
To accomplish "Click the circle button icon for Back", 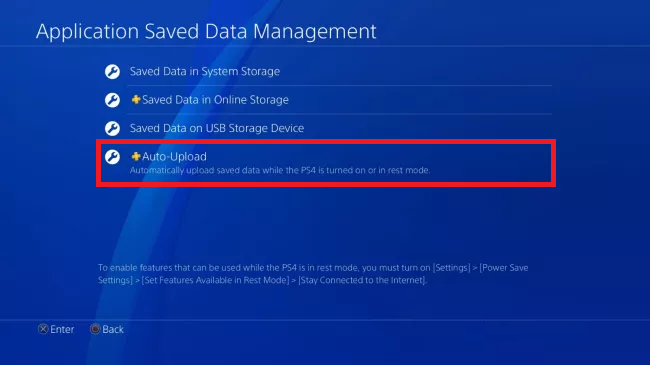I will (x=95, y=329).
